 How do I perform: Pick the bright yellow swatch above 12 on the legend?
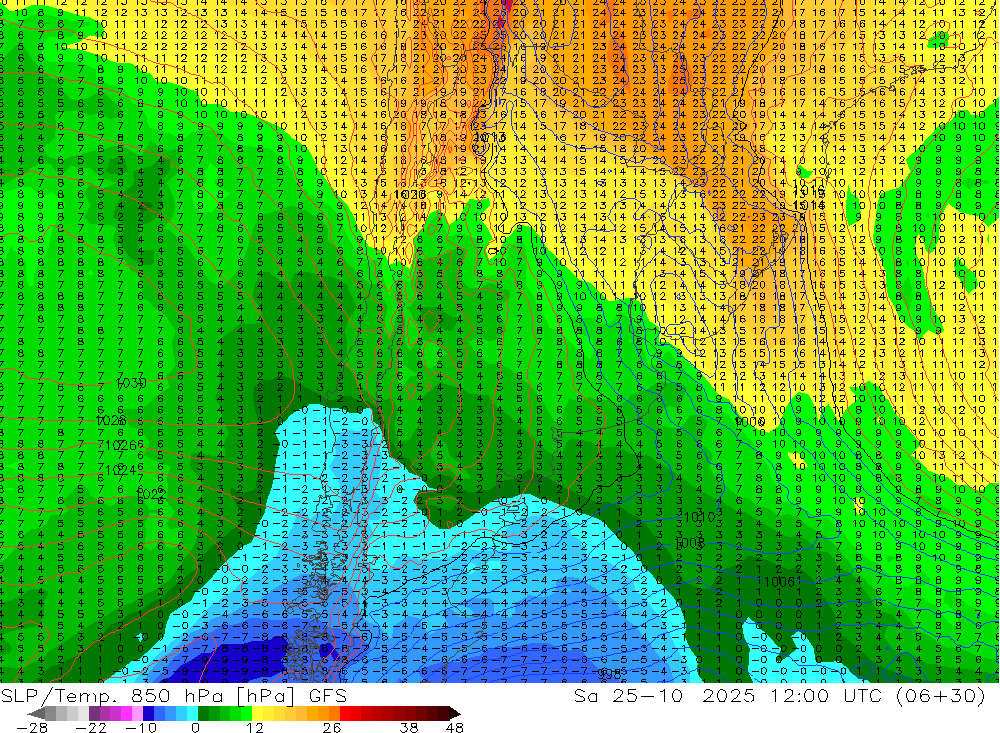[258, 714]
